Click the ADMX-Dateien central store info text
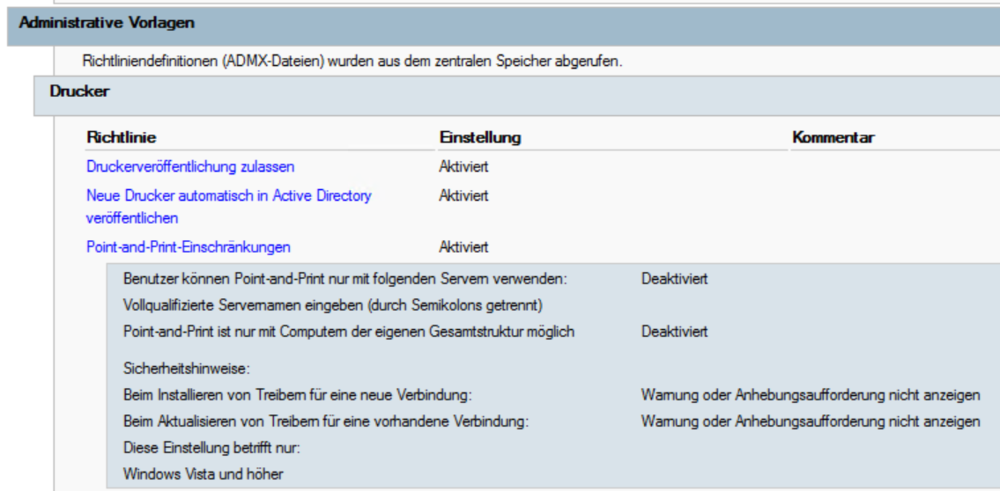This screenshot has width=1000, height=491. click(352, 62)
